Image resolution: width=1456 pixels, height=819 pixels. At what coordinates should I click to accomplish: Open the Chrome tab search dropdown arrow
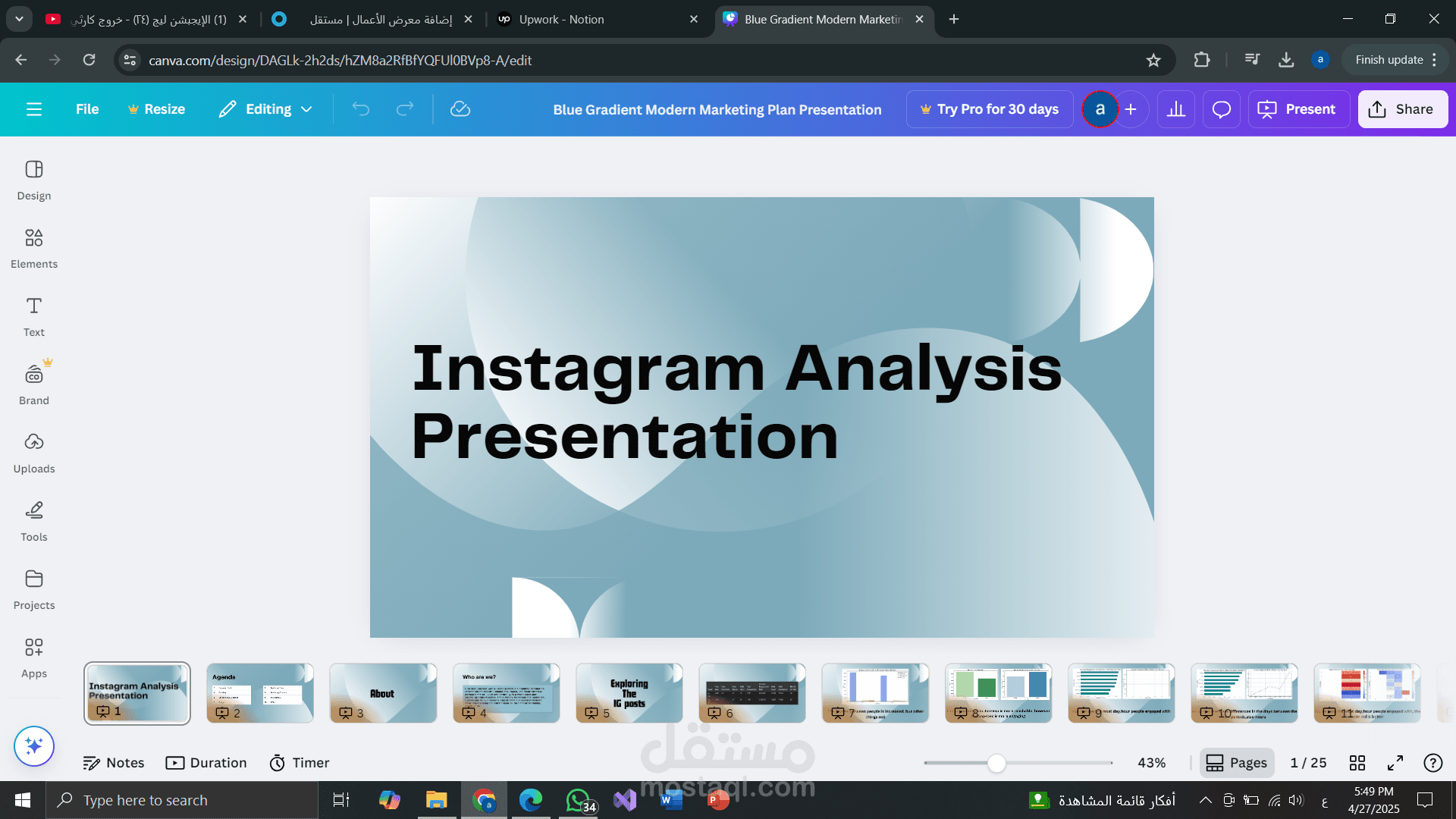click(19, 19)
